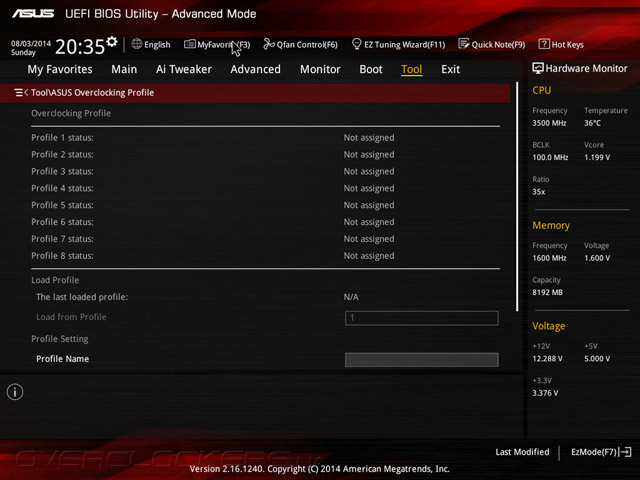Click the Ratio 35x value
Screen dimensions: 640x480
coord(538,192)
